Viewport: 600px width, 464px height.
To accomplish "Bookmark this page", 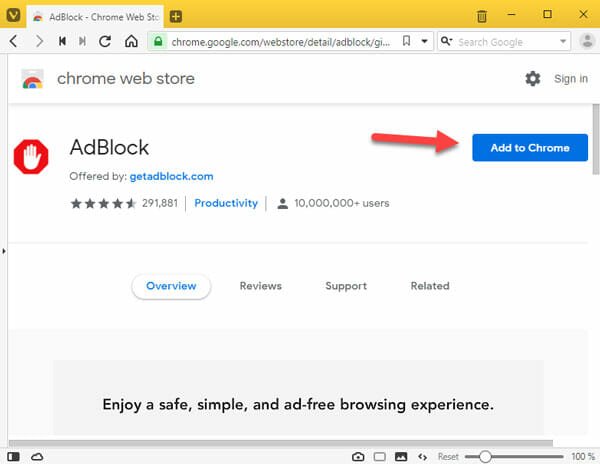I will click(x=406, y=41).
